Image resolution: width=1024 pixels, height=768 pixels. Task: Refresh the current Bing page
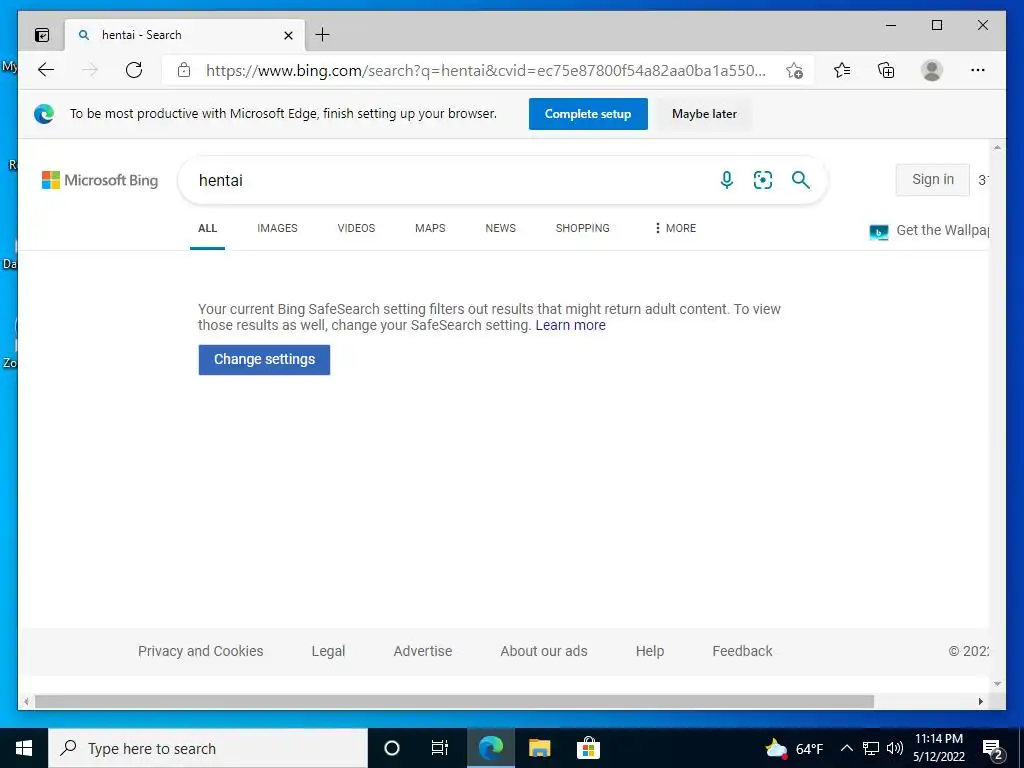pyautogui.click(x=134, y=70)
